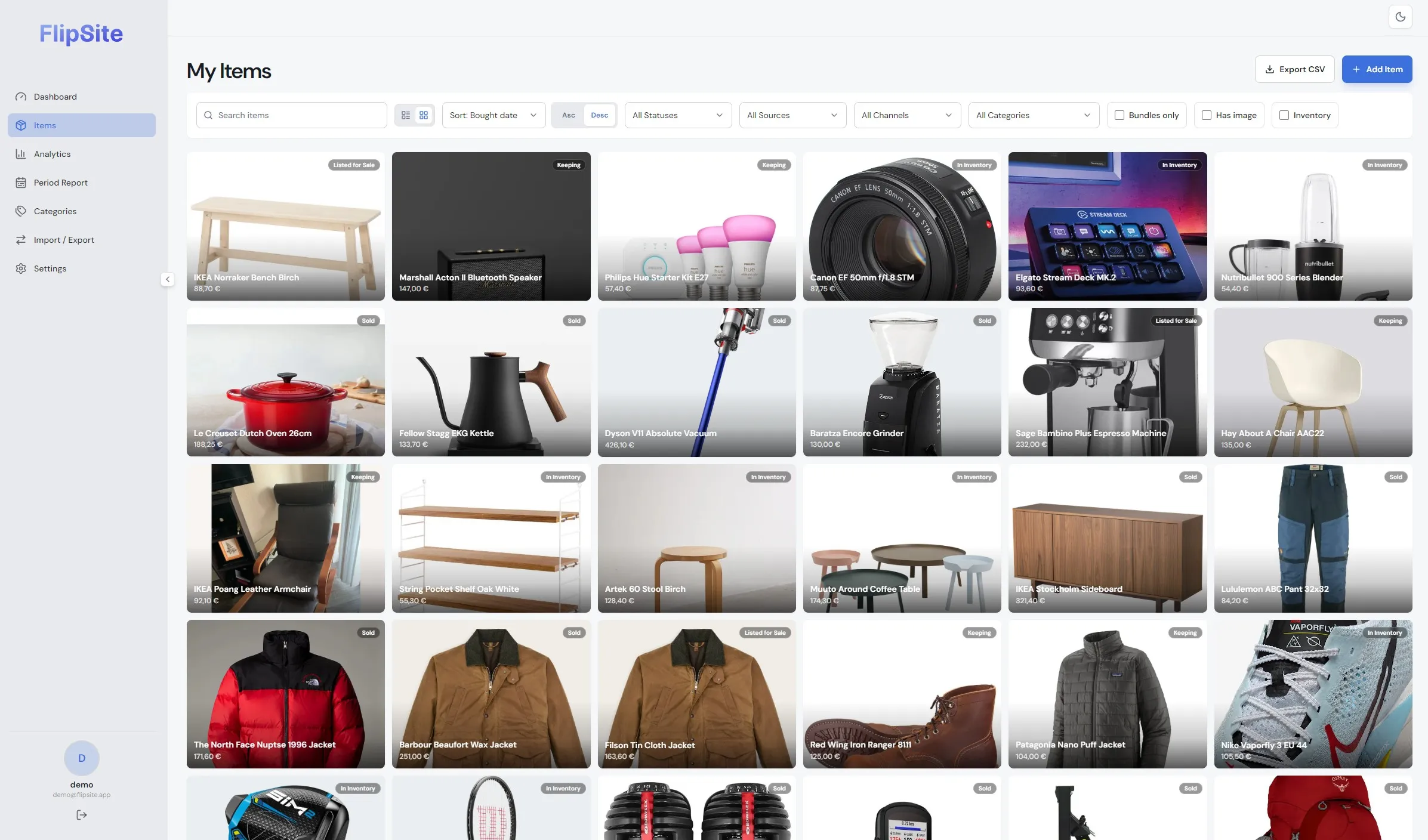Switch to grid view layout icon

tap(424, 115)
